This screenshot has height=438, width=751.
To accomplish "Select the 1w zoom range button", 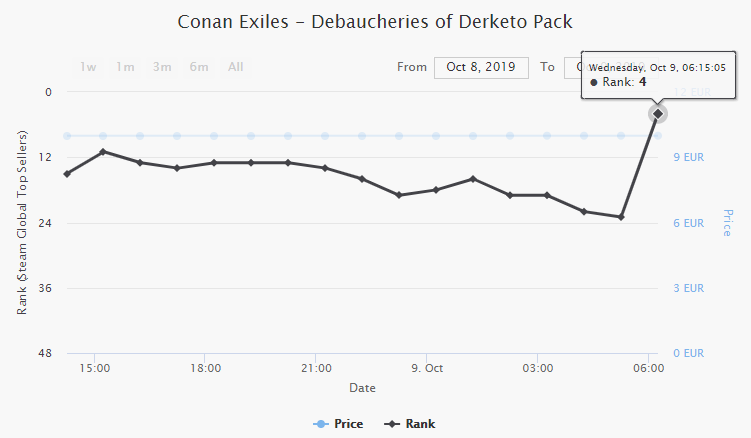I will (89, 67).
